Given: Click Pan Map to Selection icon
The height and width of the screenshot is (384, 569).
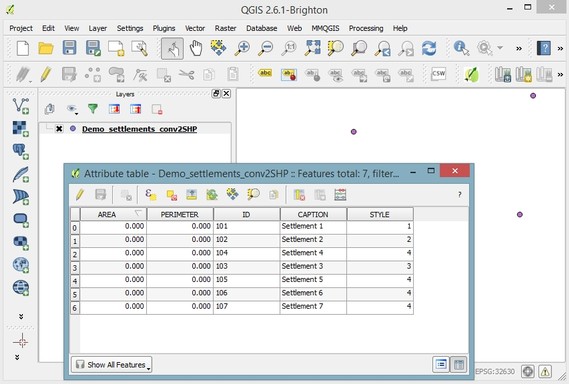Looking at the screenshot, I should 218,48.
